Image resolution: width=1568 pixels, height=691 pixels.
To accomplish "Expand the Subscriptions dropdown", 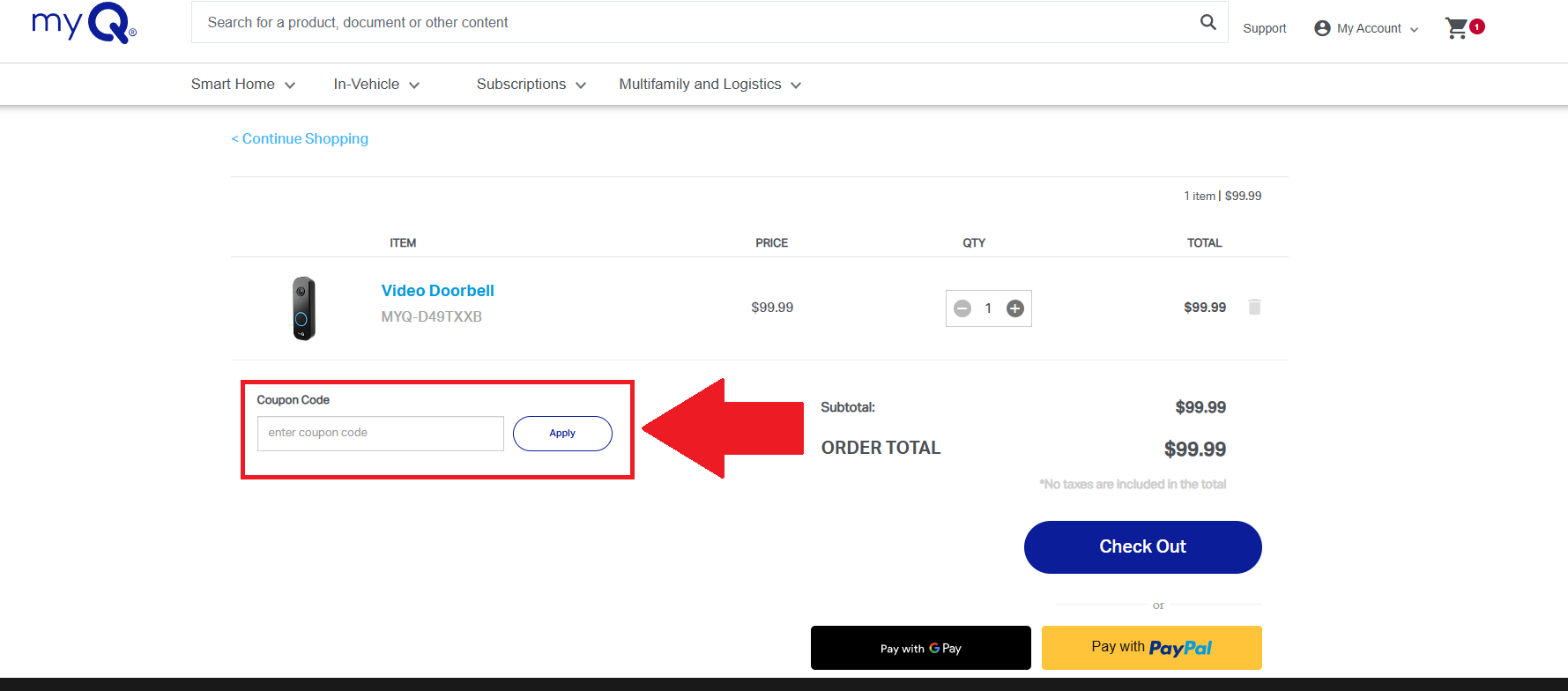I will [x=581, y=85].
